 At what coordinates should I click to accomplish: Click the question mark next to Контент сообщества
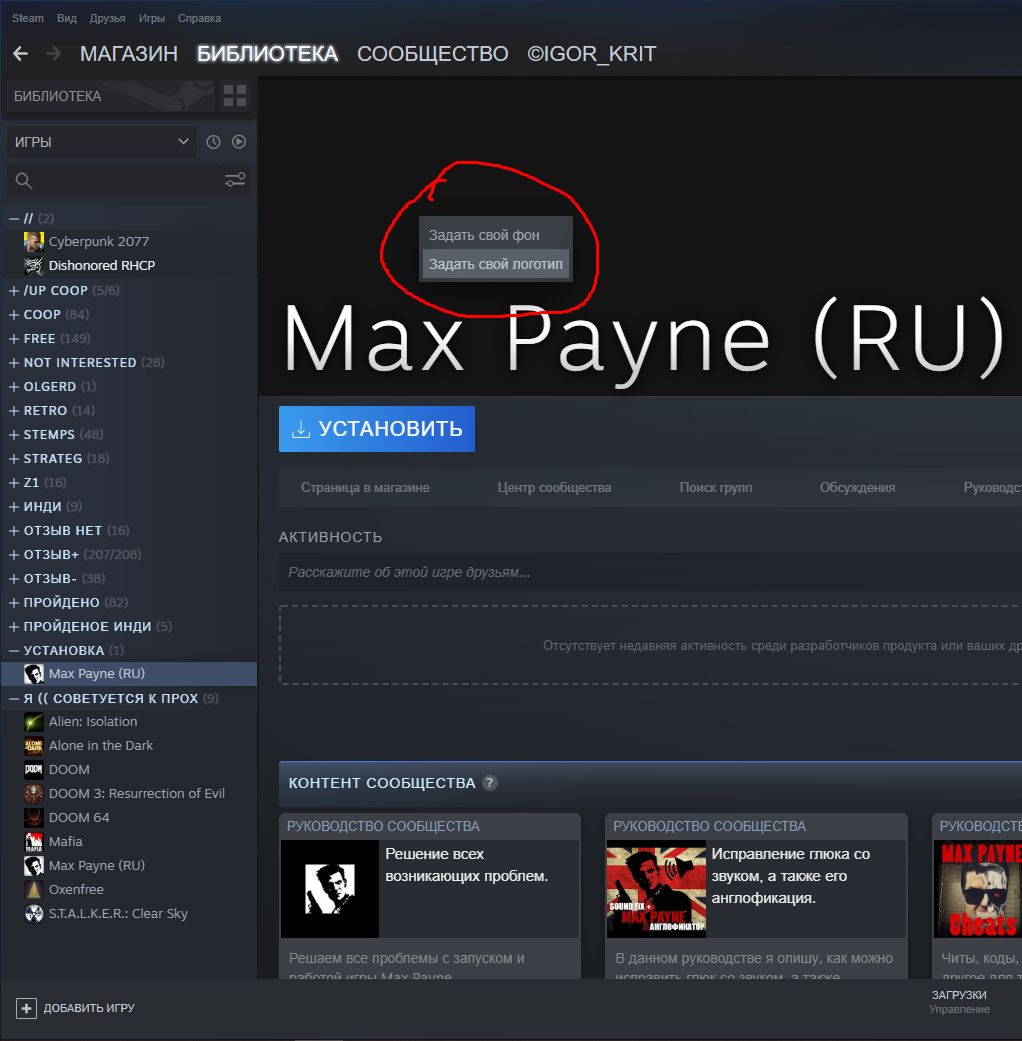pos(489,783)
